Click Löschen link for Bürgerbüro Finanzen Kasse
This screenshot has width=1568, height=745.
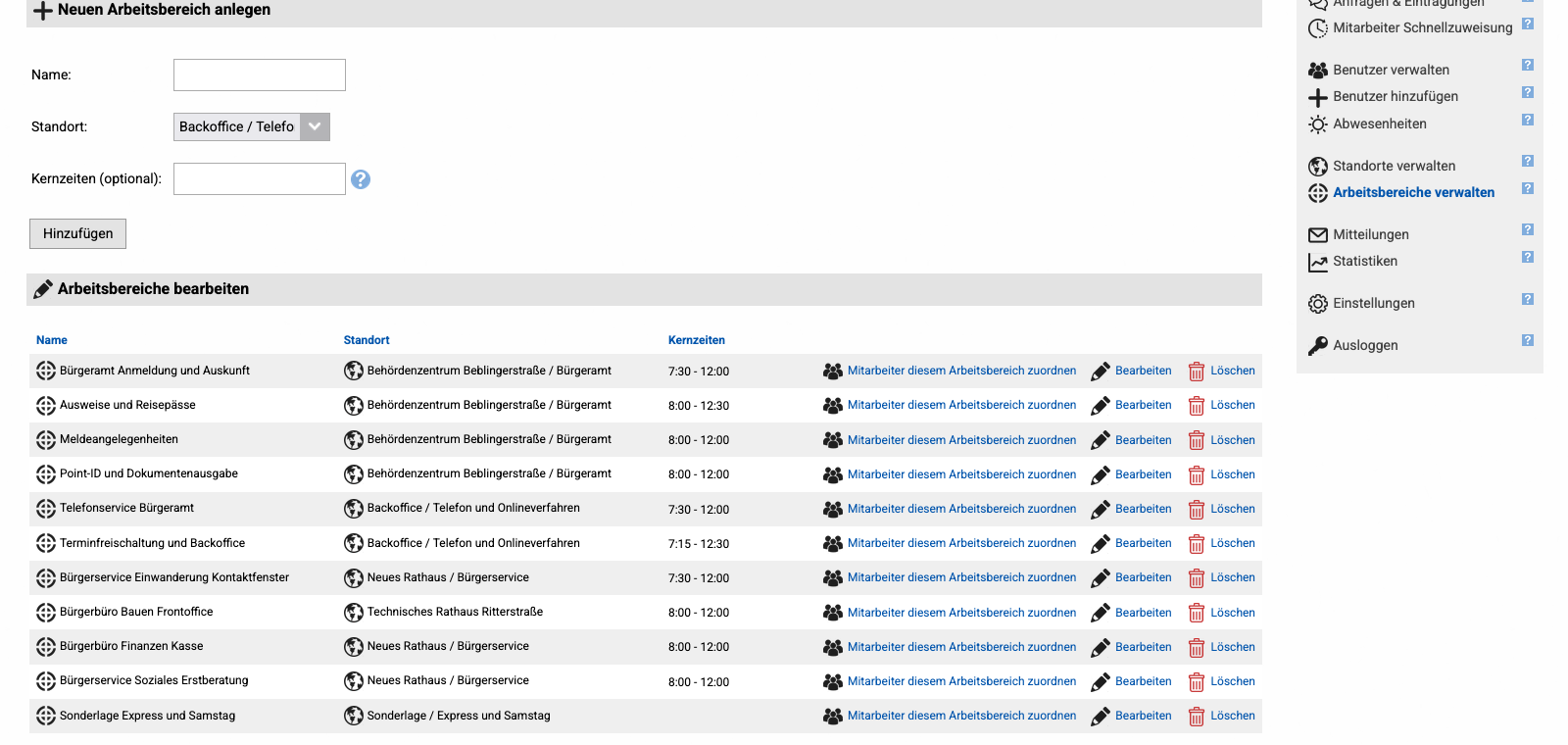[x=1232, y=647]
